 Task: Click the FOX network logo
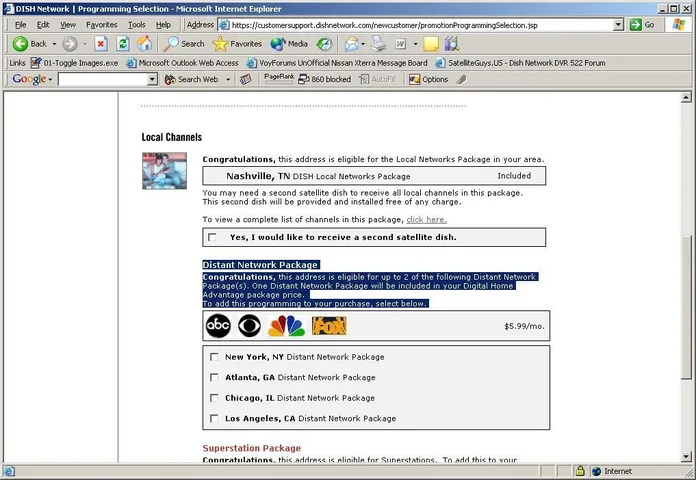pyautogui.click(x=329, y=326)
